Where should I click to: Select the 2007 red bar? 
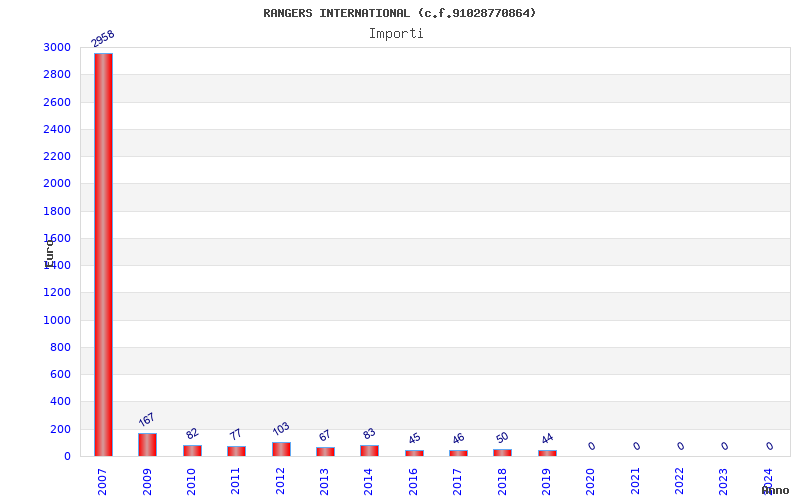103,255
